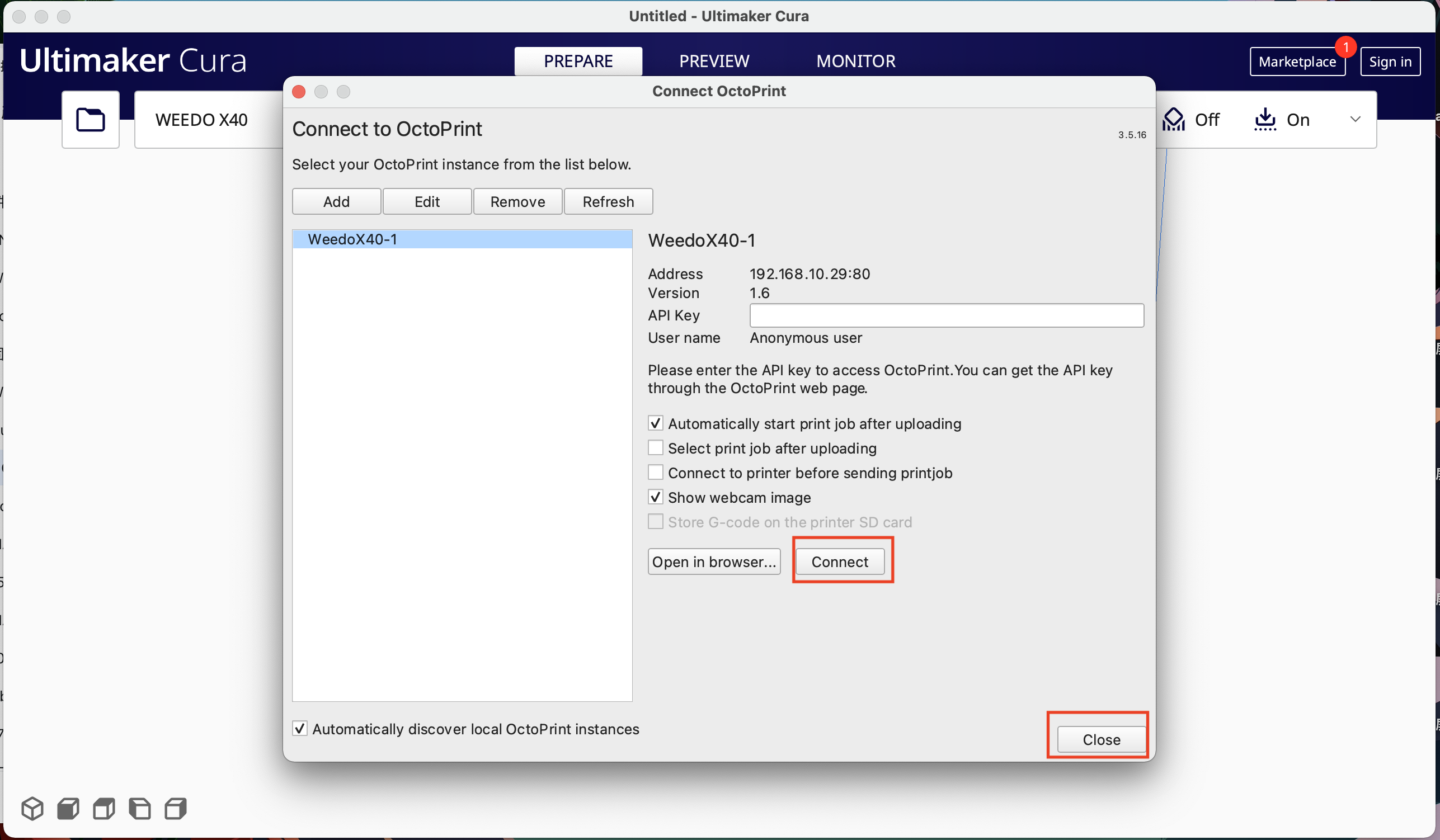Click the support Off icon in the settings bar
The image size is (1440, 840).
(1174, 120)
